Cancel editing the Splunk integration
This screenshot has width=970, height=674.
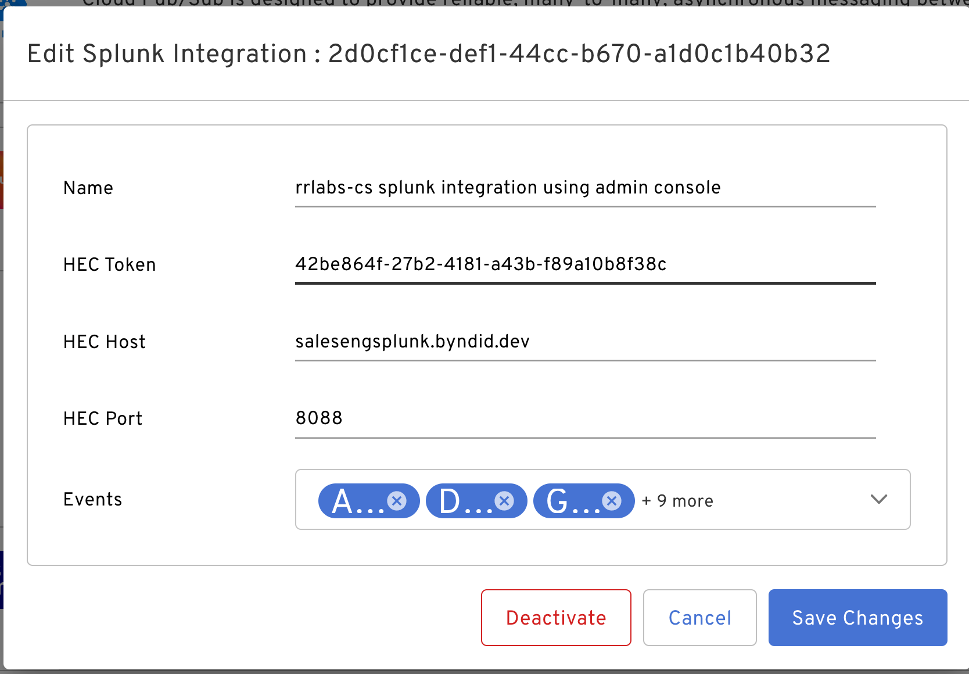click(x=699, y=617)
